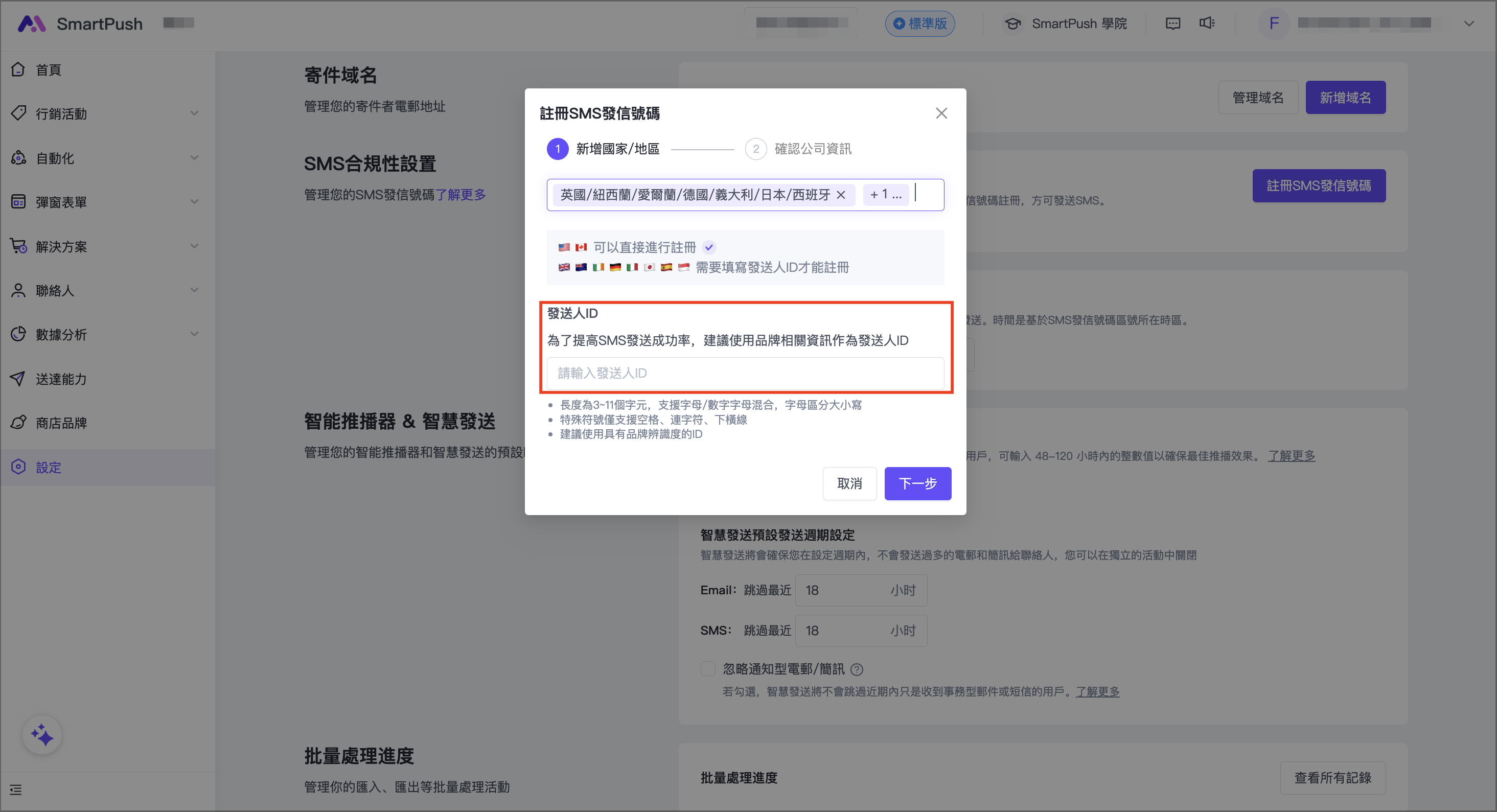Image resolution: width=1497 pixels, height=812 pixels.
Task: Click the 標準版 plan badge
Action: click(919, 24)
